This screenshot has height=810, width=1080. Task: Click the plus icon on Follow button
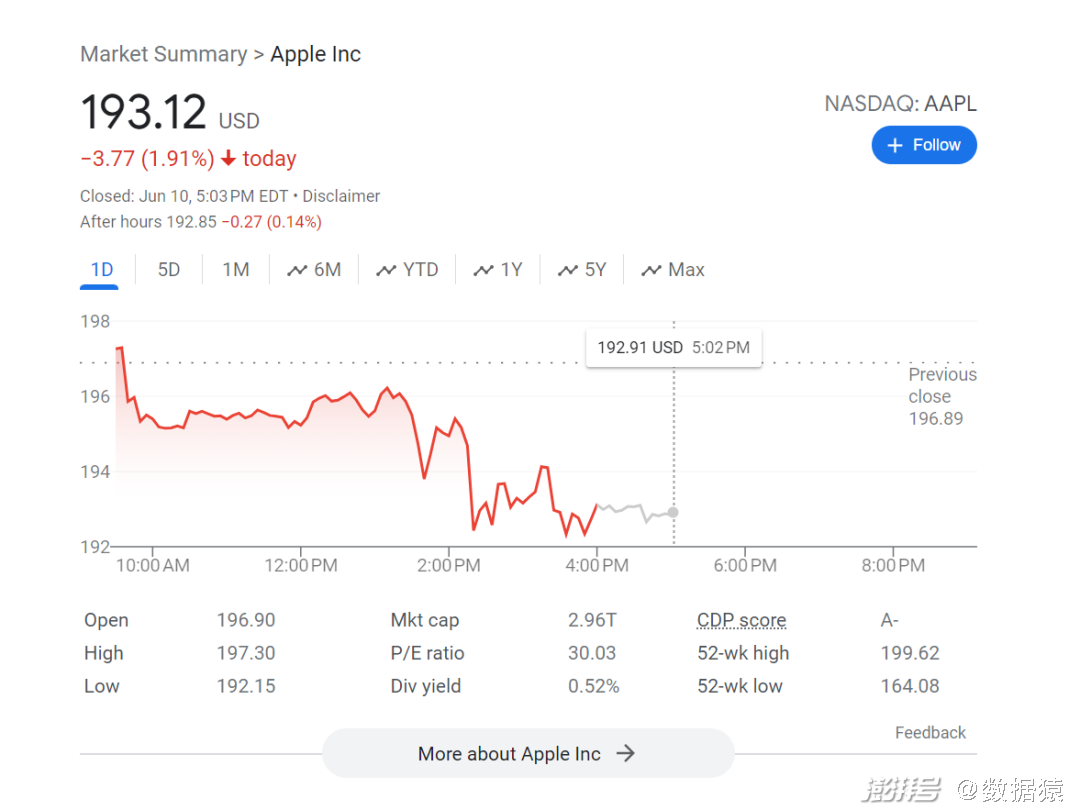pyautogui.click(x=895, y=146)
